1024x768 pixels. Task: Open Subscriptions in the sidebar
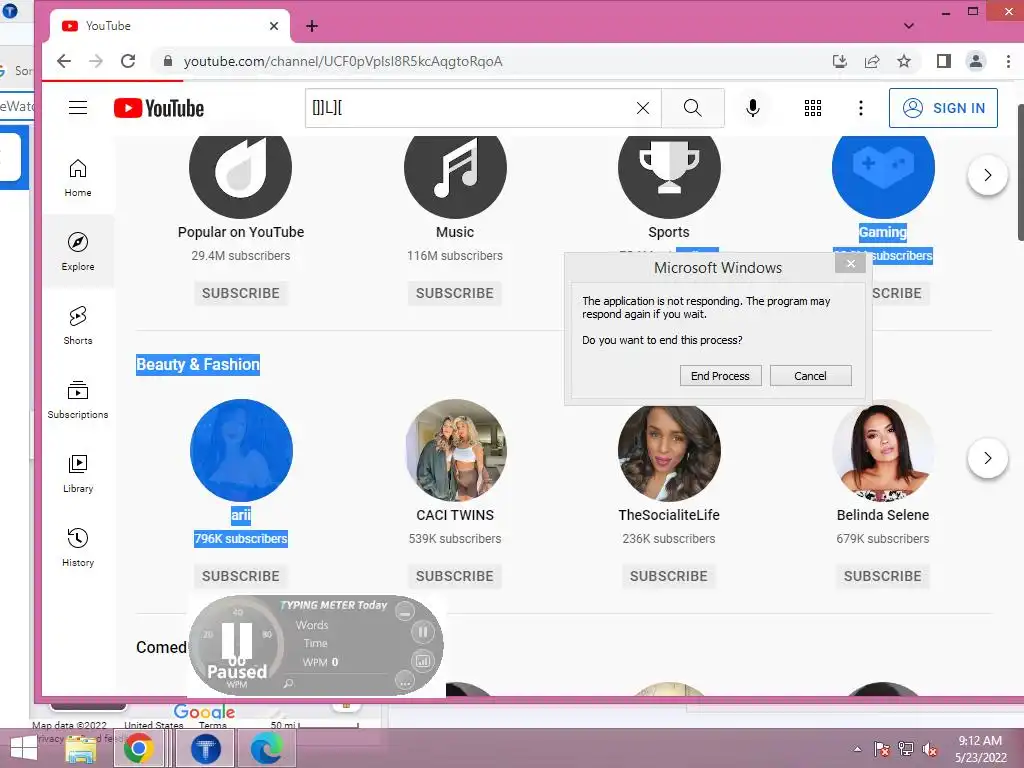click(78, 399)
